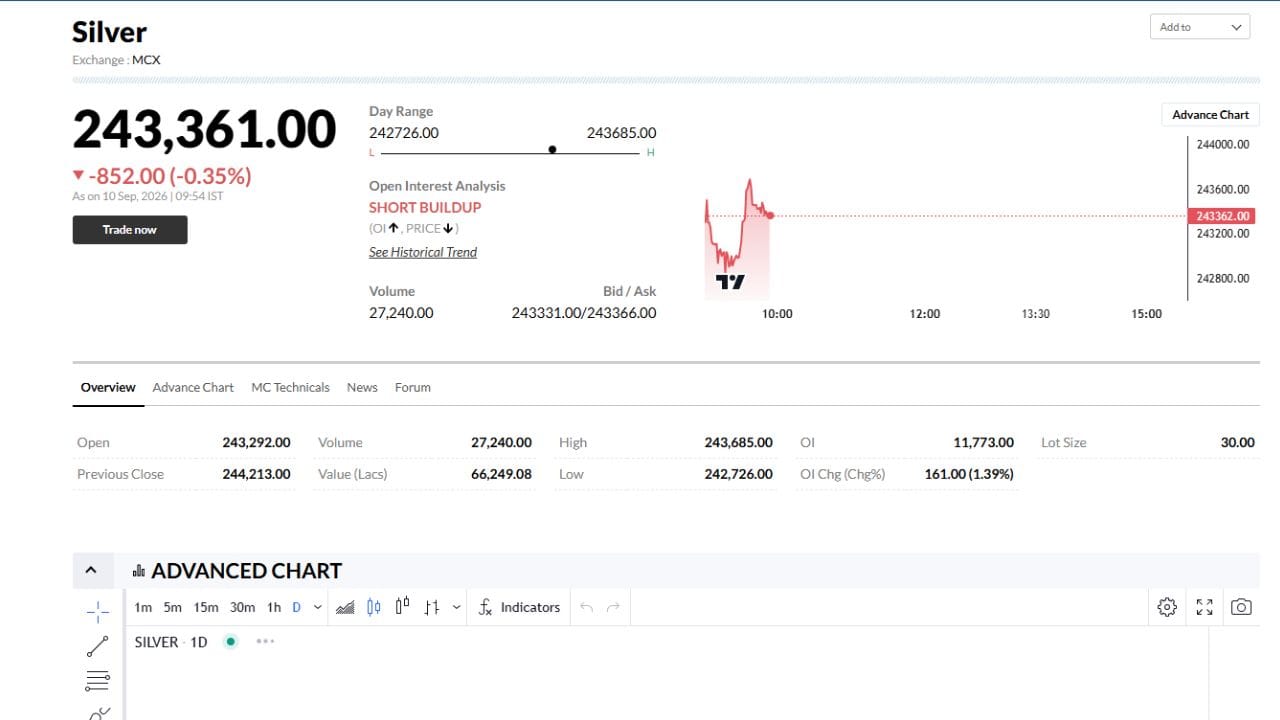
Task: Click the Lot Size value 30.00
Action: click(x=1238, y=442)
